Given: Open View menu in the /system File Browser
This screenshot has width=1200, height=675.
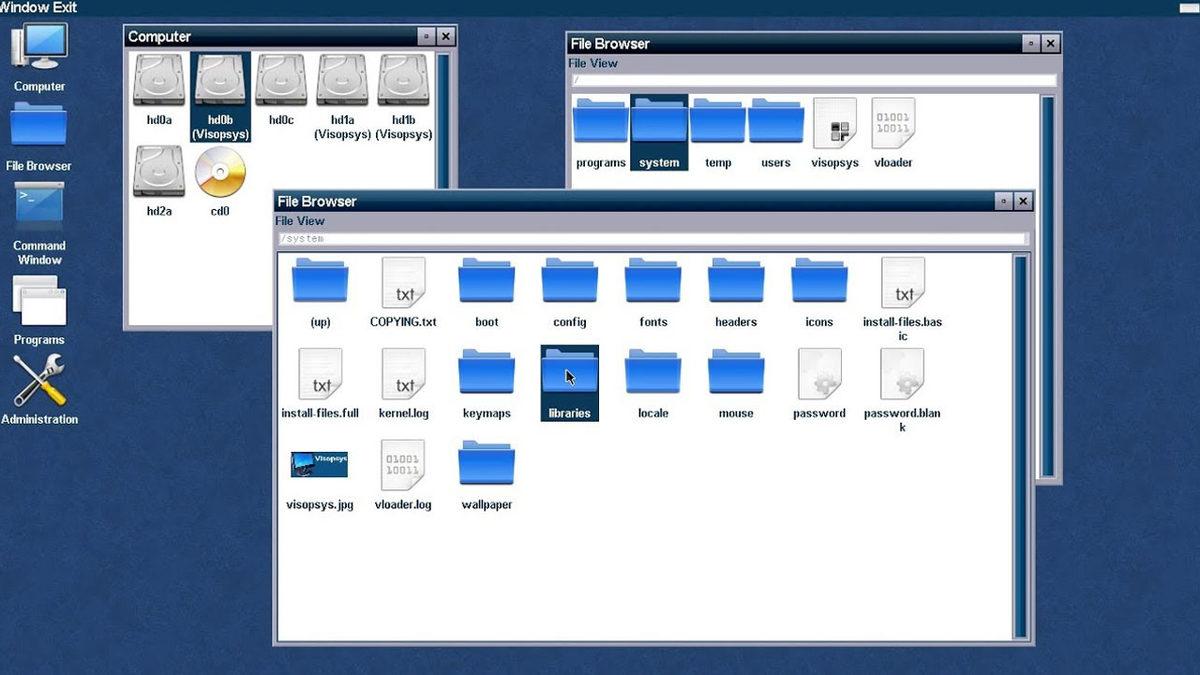Looking at the screenshot, I should point(312,221).
